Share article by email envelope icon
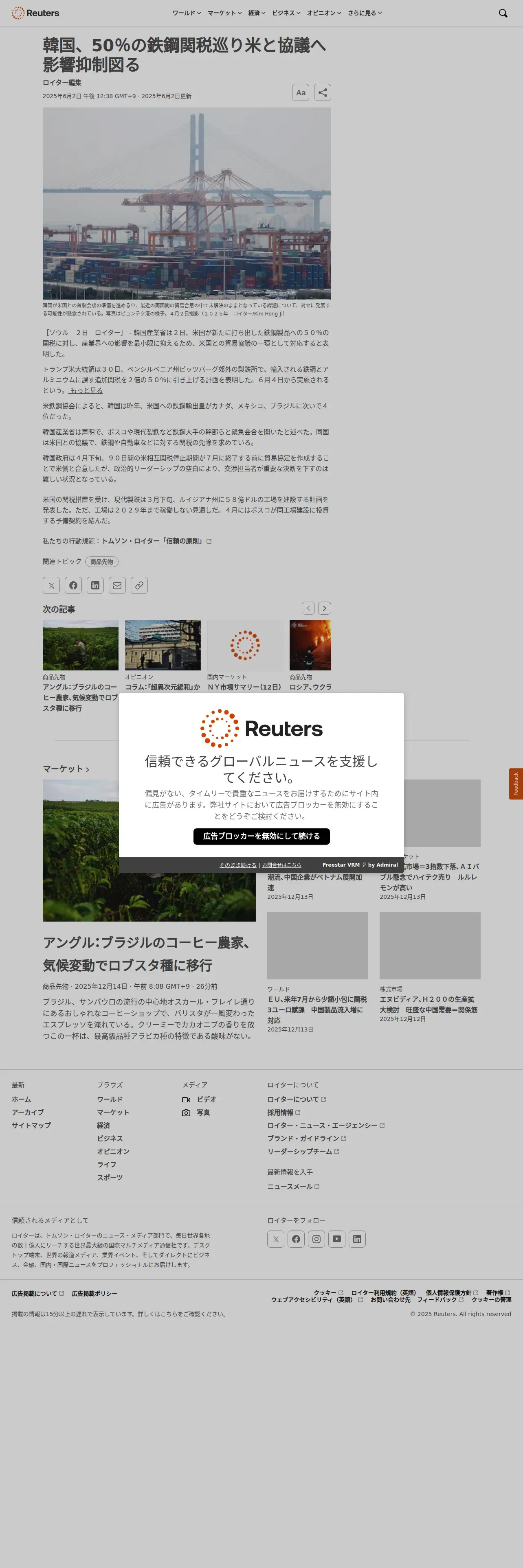The height and width of the screenshot is (1568, 523). [117, 585]
